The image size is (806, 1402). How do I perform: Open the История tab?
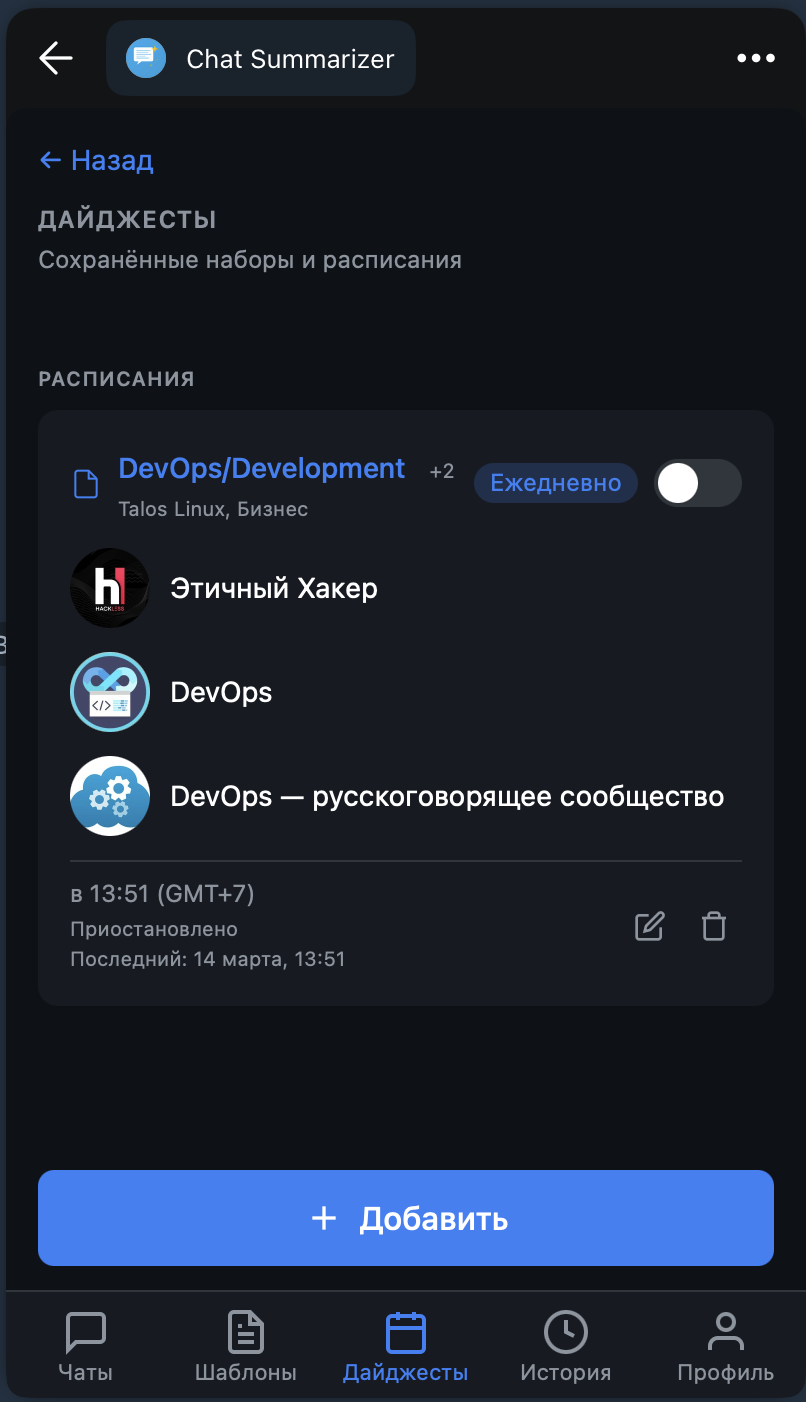565,1345
